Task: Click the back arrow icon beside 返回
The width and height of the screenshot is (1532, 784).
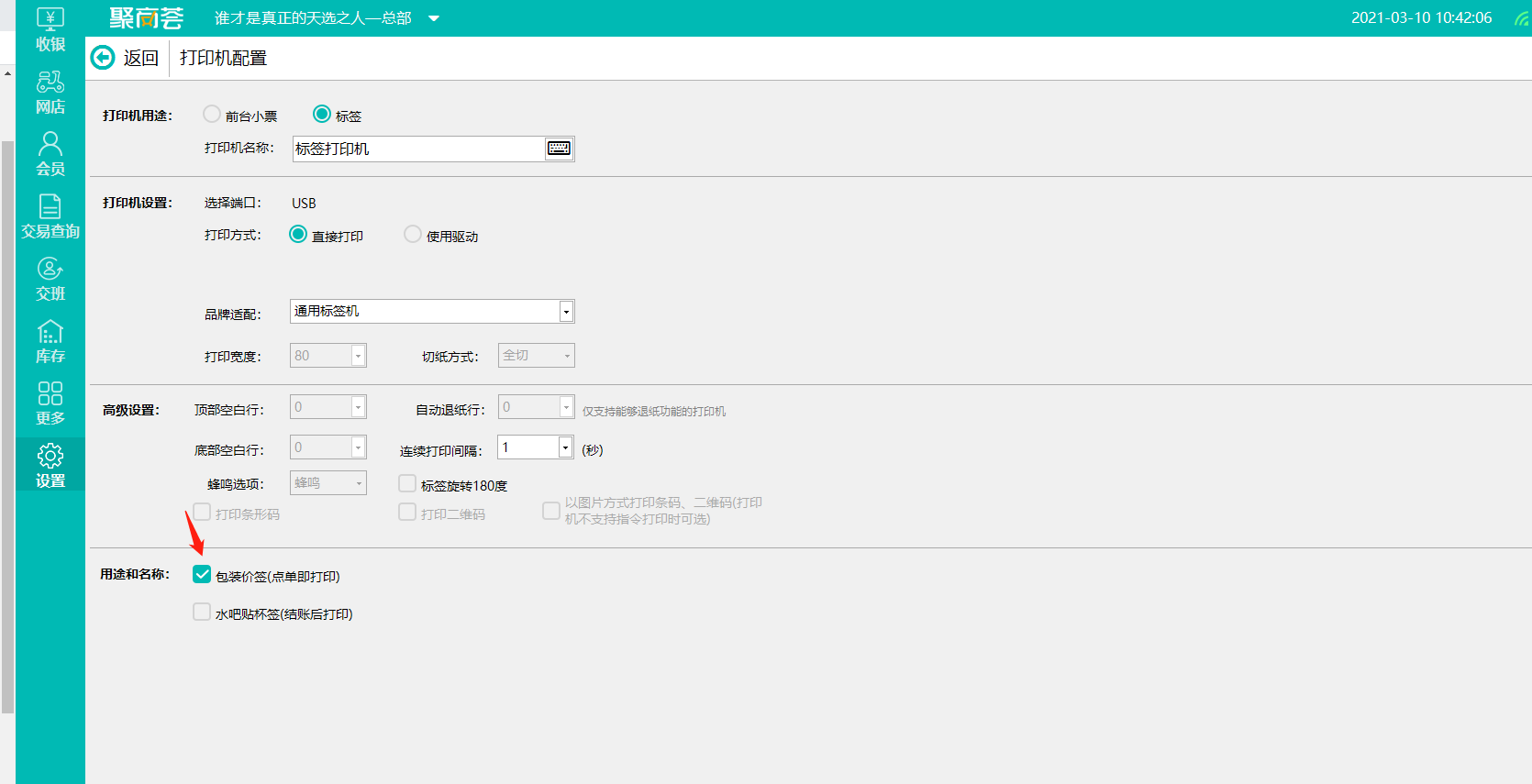Action: click(103, 58)
